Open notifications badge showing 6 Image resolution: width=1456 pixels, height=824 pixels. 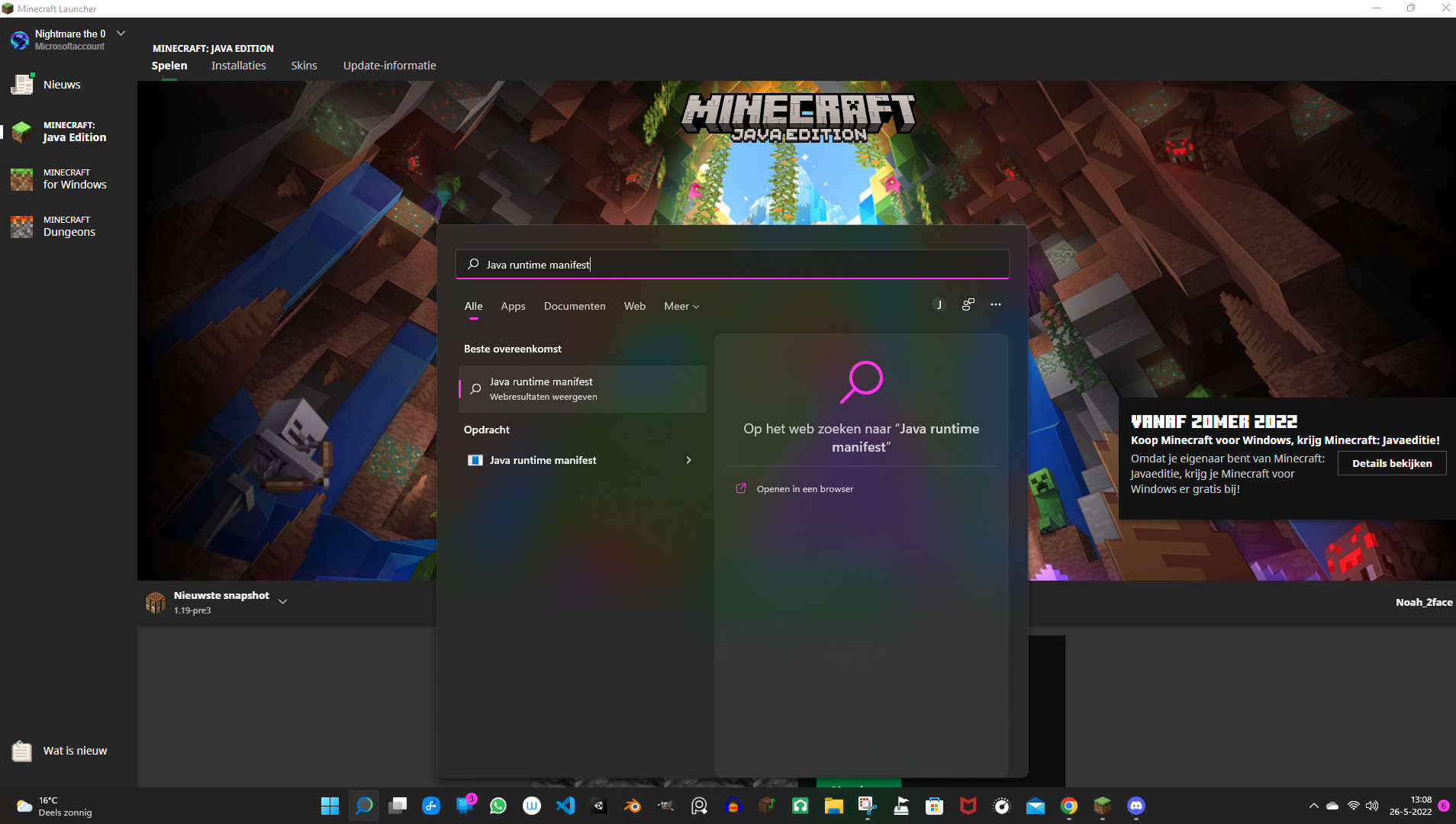click(1444, 806)
